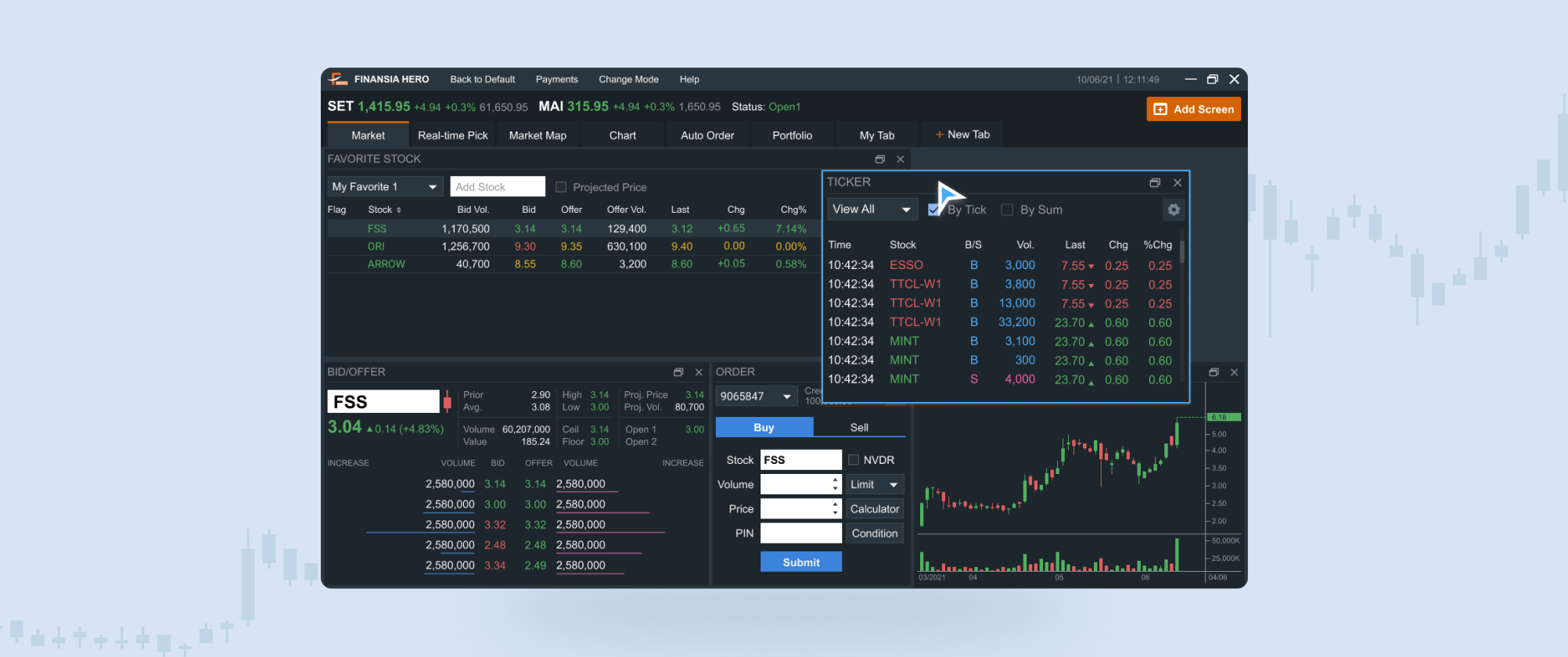Open the My Favorite 1 dropdown
The height and width of the screenshot is (657, 1568).
click(x=385, y=186)
